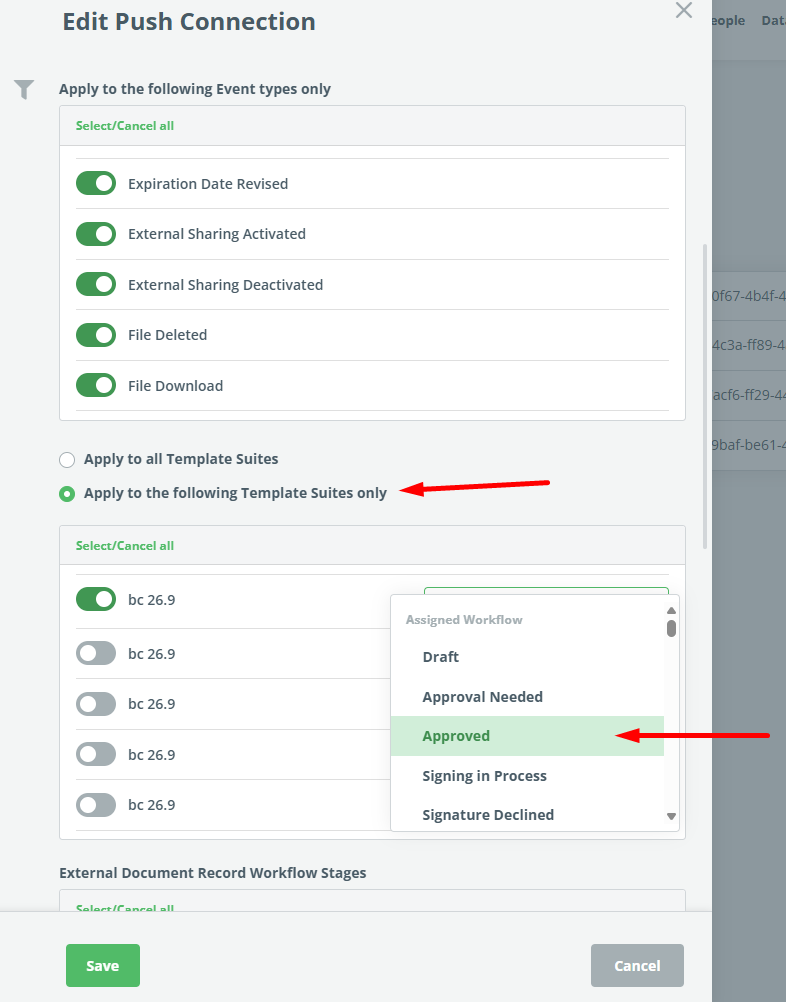Choose Approval Needed workflow stage
Image resolution: width=786 pixels, height=1002 pixels.
coord(482,697)
